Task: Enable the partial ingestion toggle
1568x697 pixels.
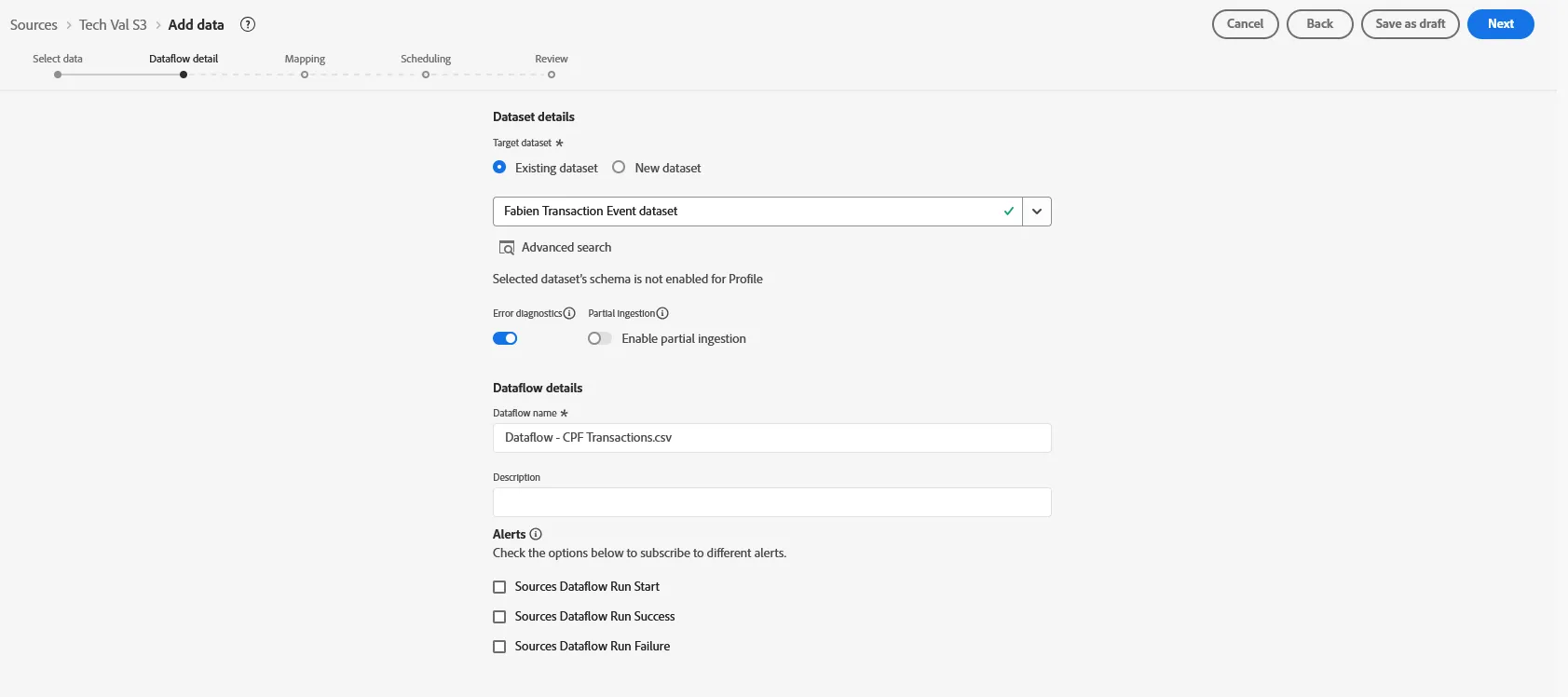Action: pos(600,338)
